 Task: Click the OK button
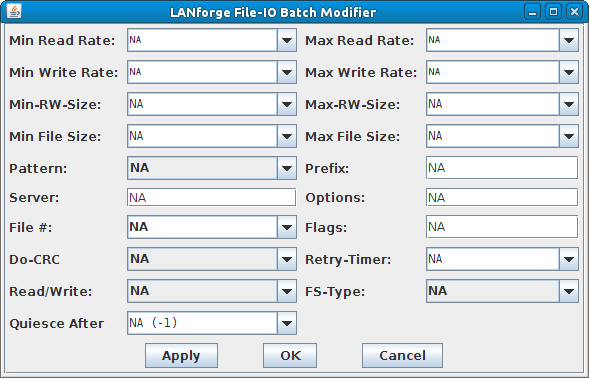pyautogui.click(x=290, y=355)
